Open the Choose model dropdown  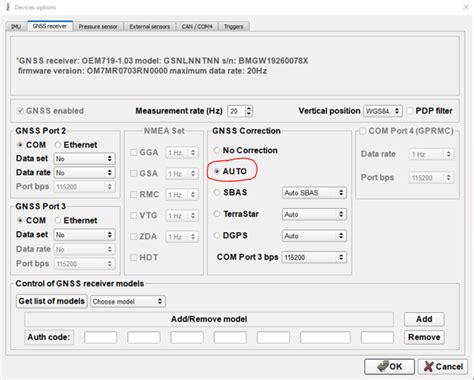pyautogui.click(x=128, y=301)
